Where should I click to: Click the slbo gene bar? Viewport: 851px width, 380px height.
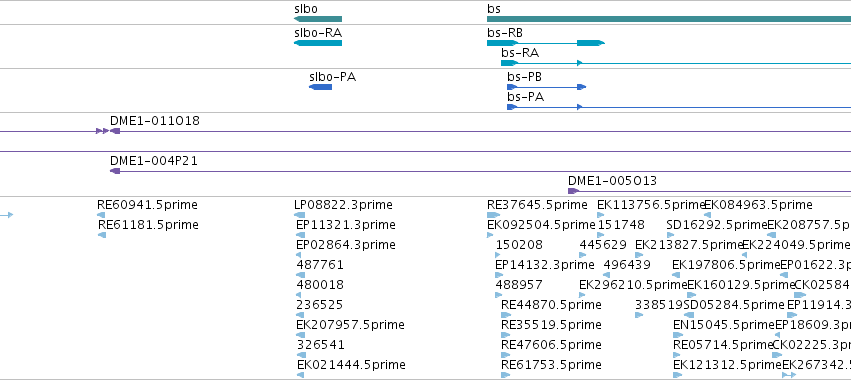click(x=318, y=19)
